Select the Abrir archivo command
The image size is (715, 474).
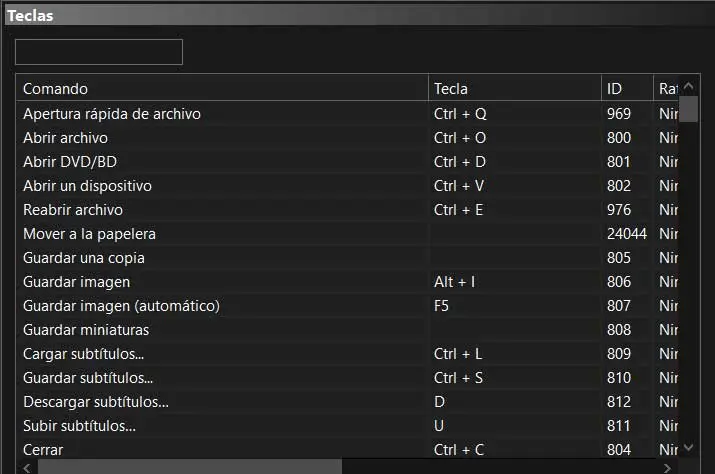pos(66,138)
